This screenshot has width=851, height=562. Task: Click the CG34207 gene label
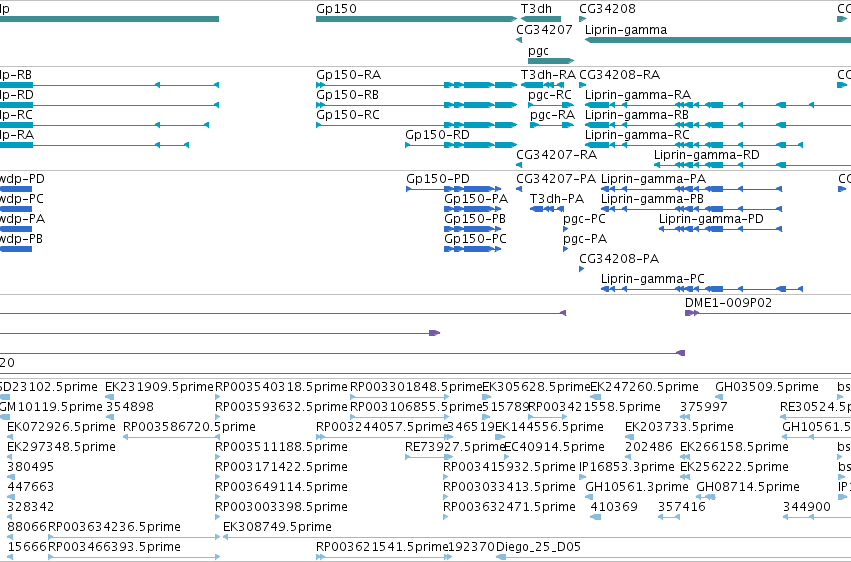[x=544, y=30]
